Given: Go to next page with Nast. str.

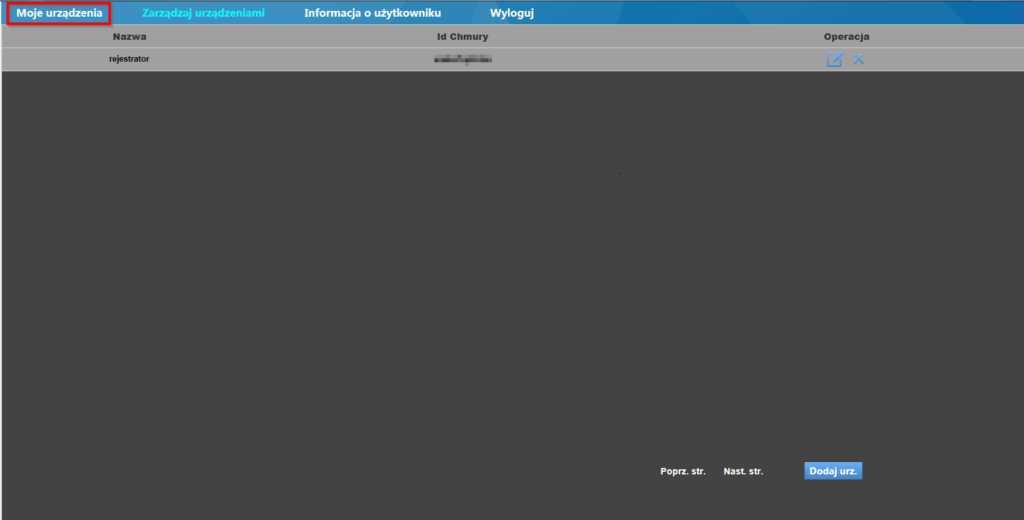Looking at the screenshot, I should point(743,471).
